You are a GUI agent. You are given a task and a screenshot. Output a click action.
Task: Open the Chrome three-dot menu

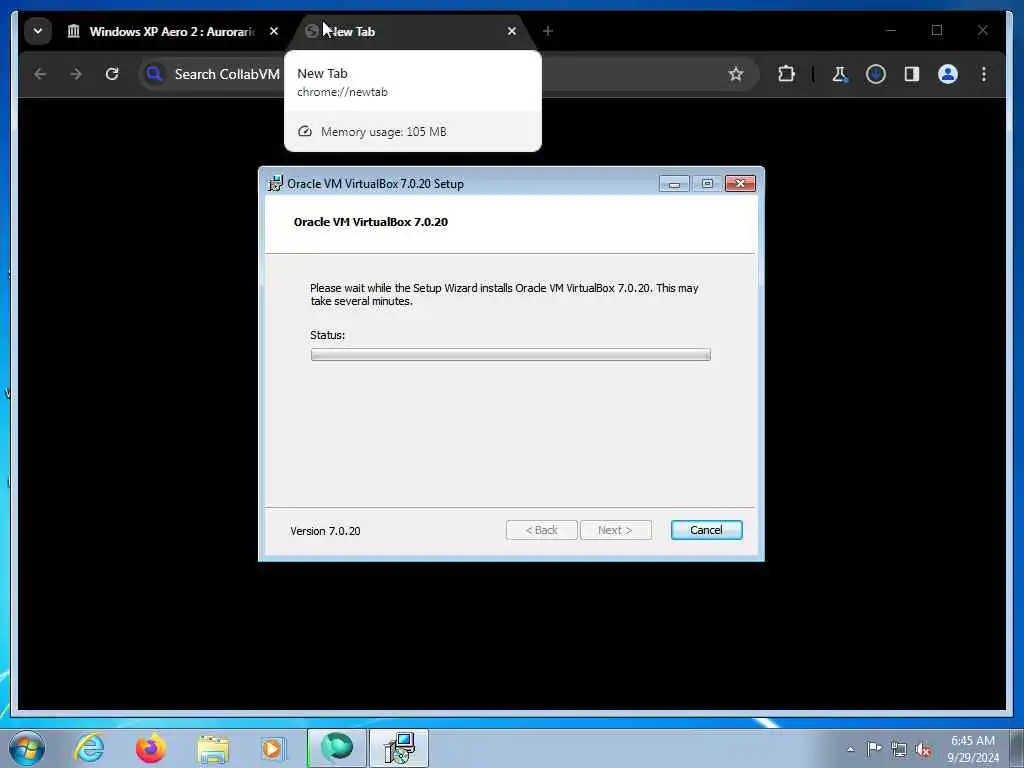(984, 74)
